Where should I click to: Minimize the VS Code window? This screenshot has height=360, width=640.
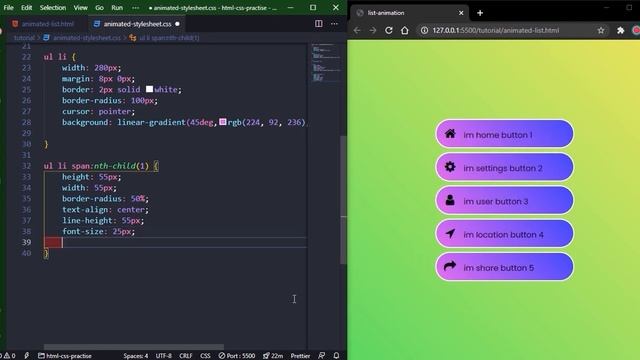(290, 8)
